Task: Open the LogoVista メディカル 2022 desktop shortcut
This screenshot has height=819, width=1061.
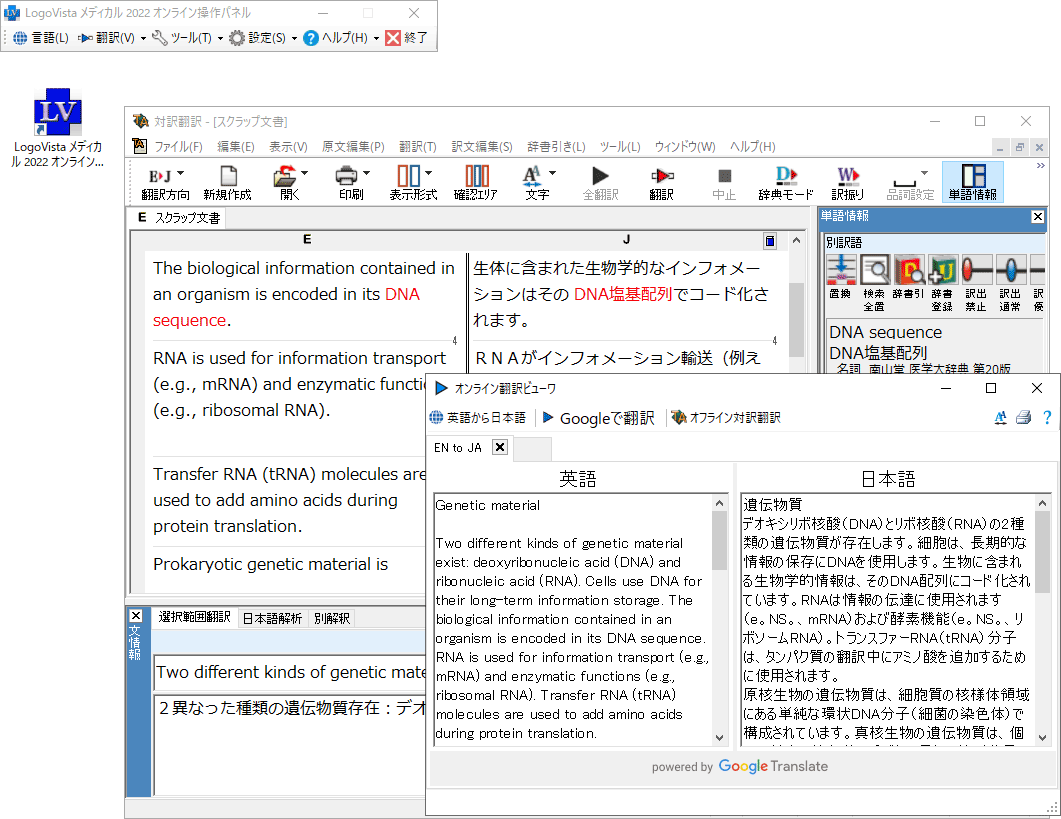Action: [58, 128]
